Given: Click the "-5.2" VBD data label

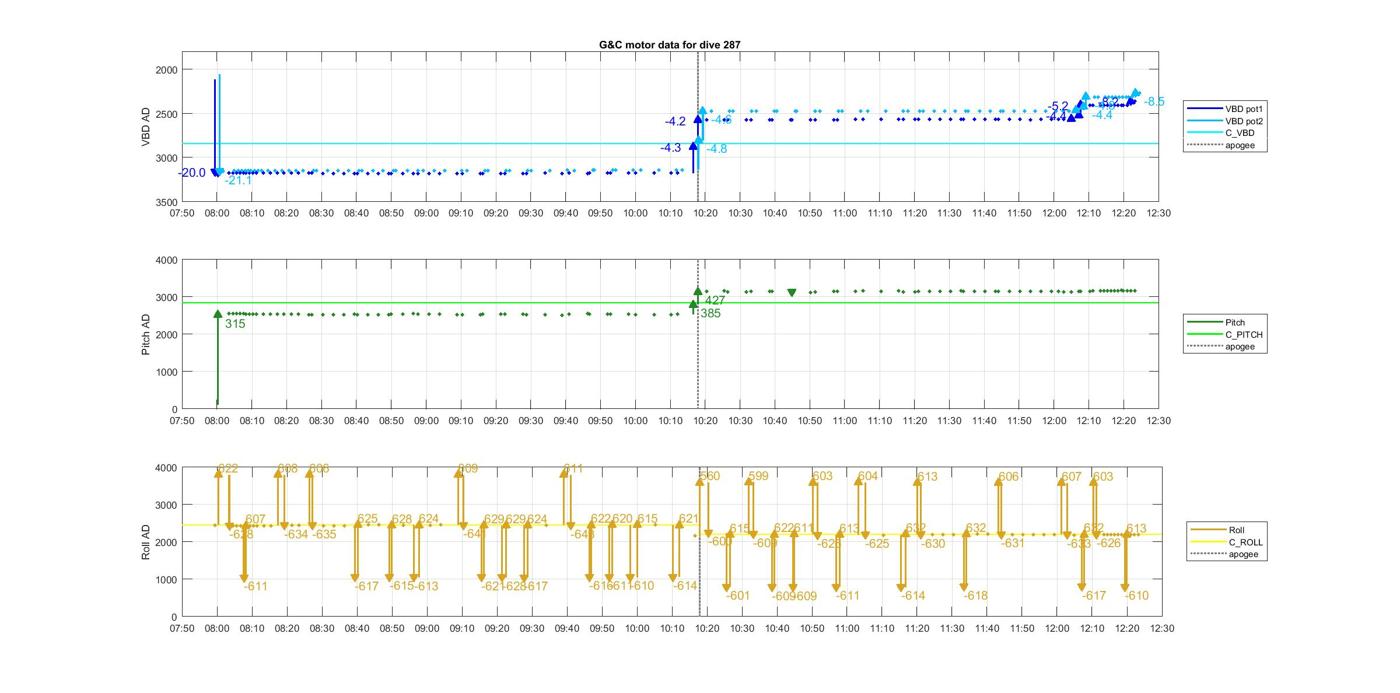Looking at the screenshot, I should click(1058, 106).
